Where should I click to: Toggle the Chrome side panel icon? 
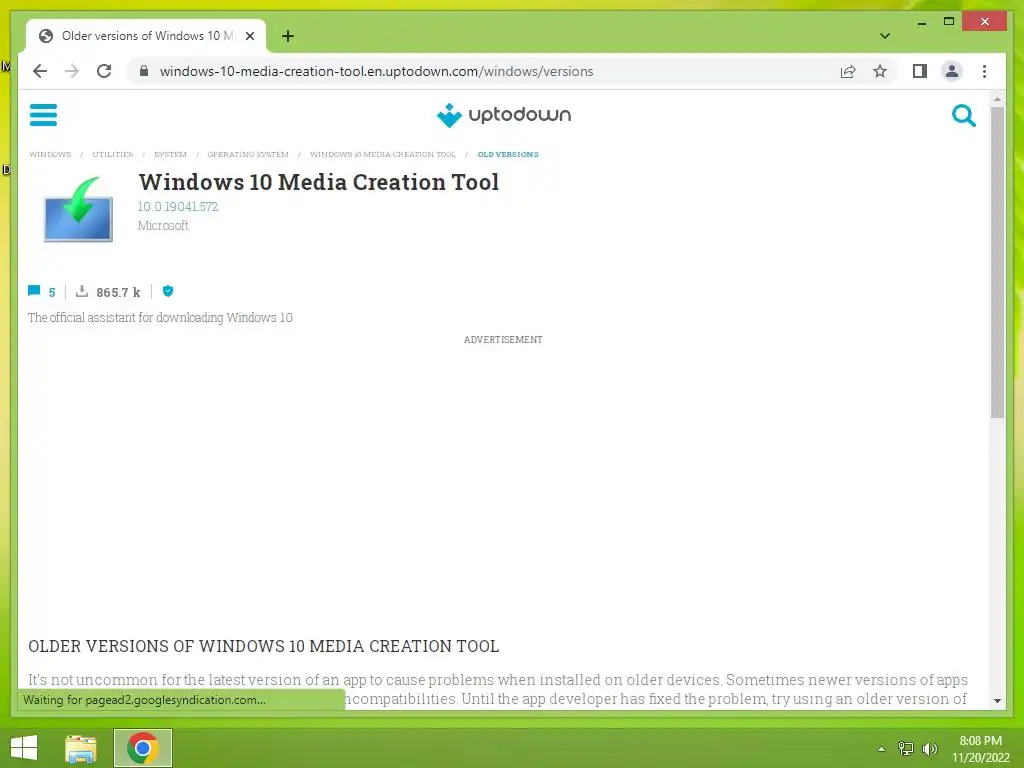point(920,71)
